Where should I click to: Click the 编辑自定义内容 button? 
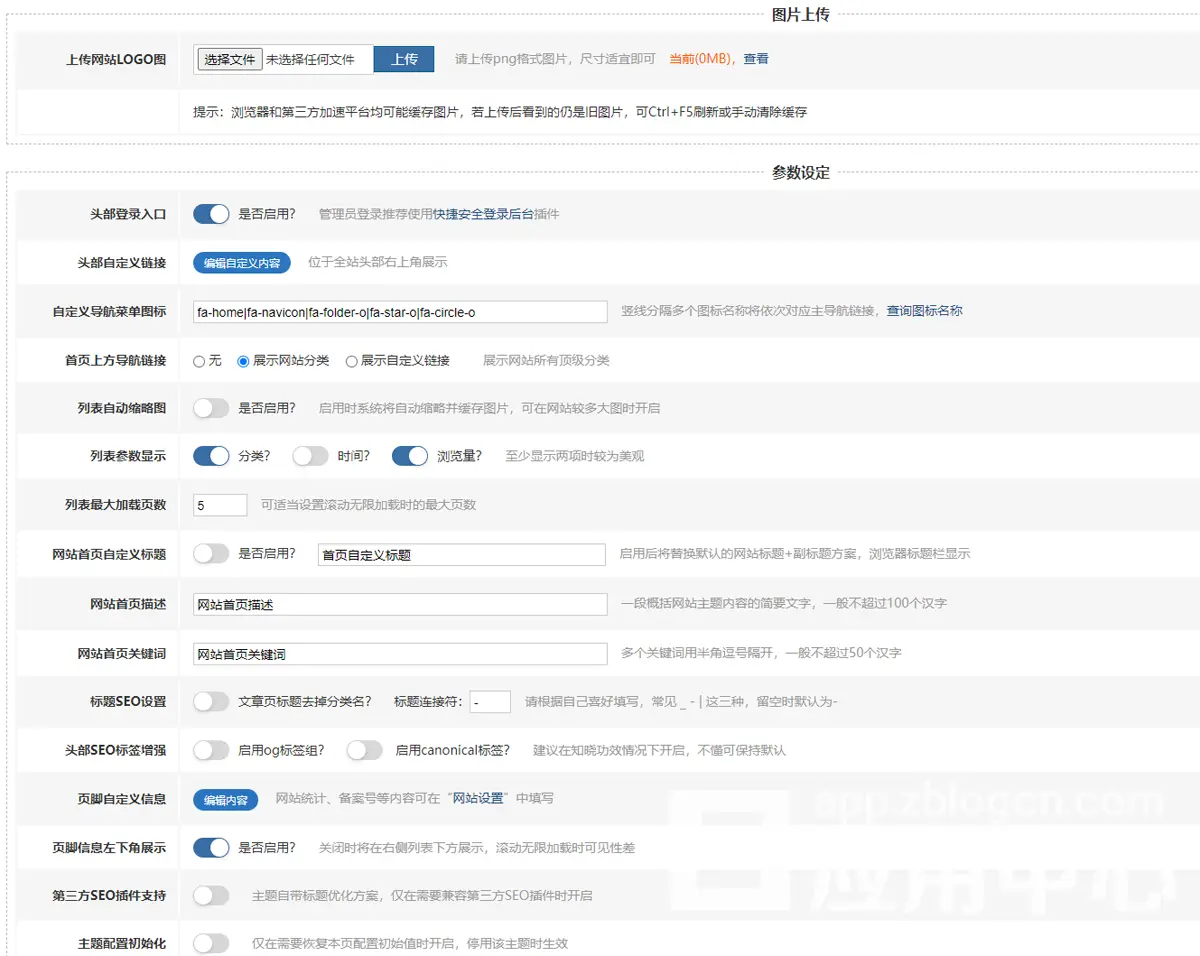point(241,263)
